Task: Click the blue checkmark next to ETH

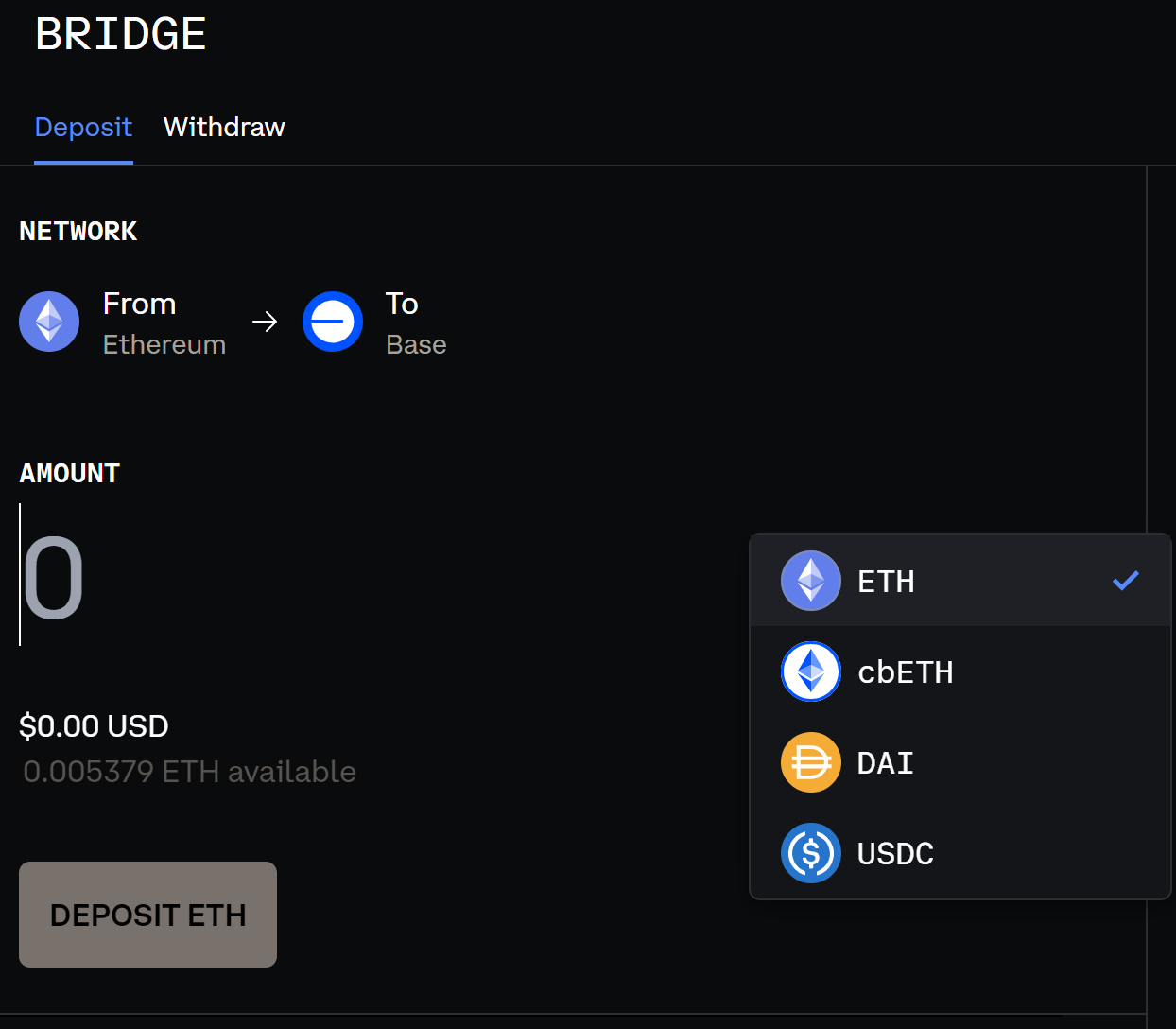Action: click(1125, 581)
